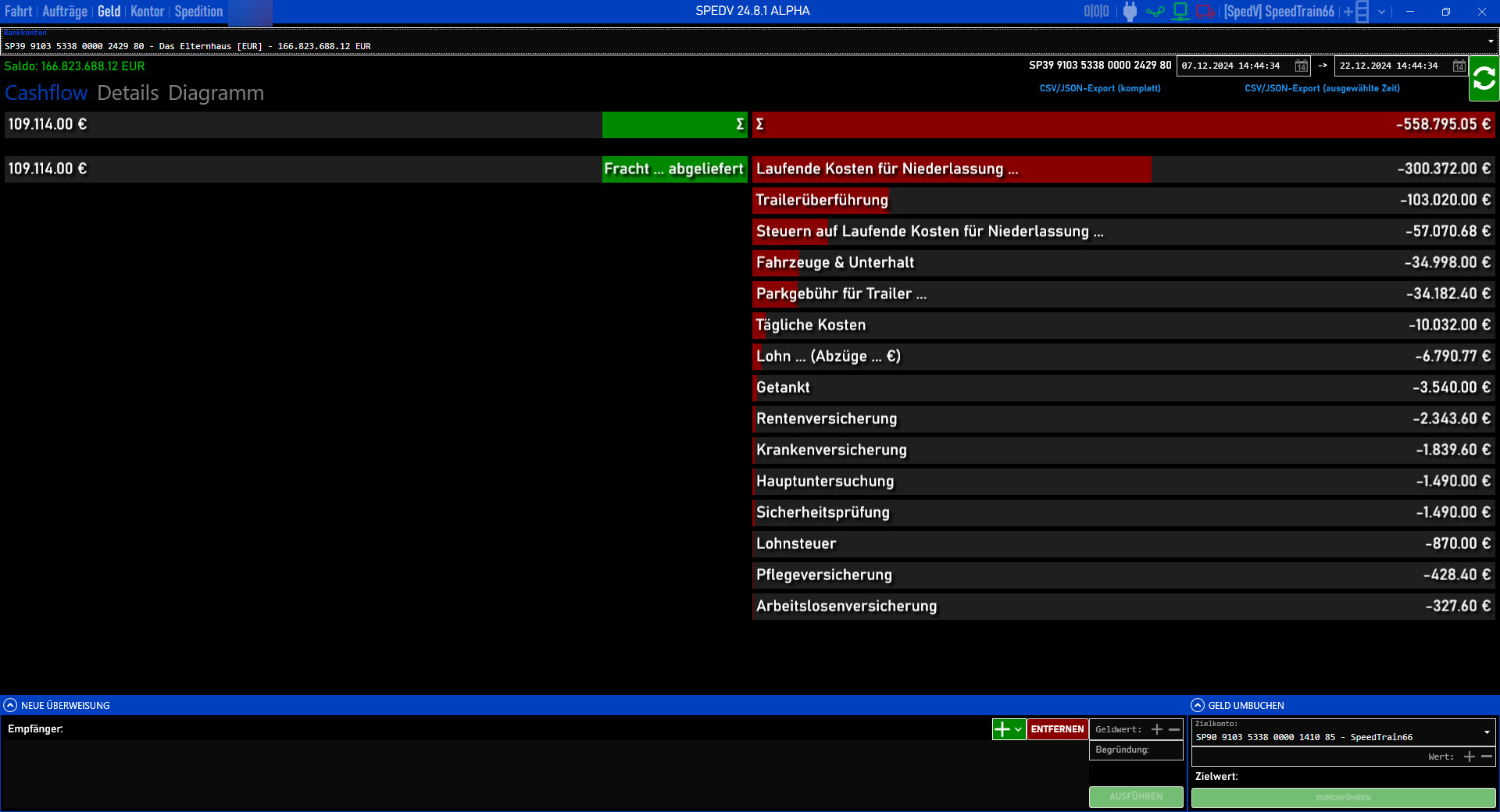Open the chevron beside the green Empfänger plus

click(x=1017, y=729)
